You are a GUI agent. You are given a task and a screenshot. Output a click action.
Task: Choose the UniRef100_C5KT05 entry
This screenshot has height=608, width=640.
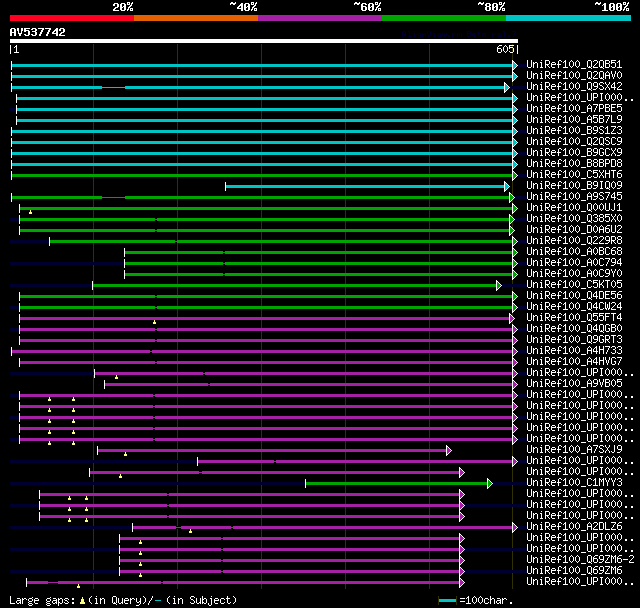tap(574, 285)
